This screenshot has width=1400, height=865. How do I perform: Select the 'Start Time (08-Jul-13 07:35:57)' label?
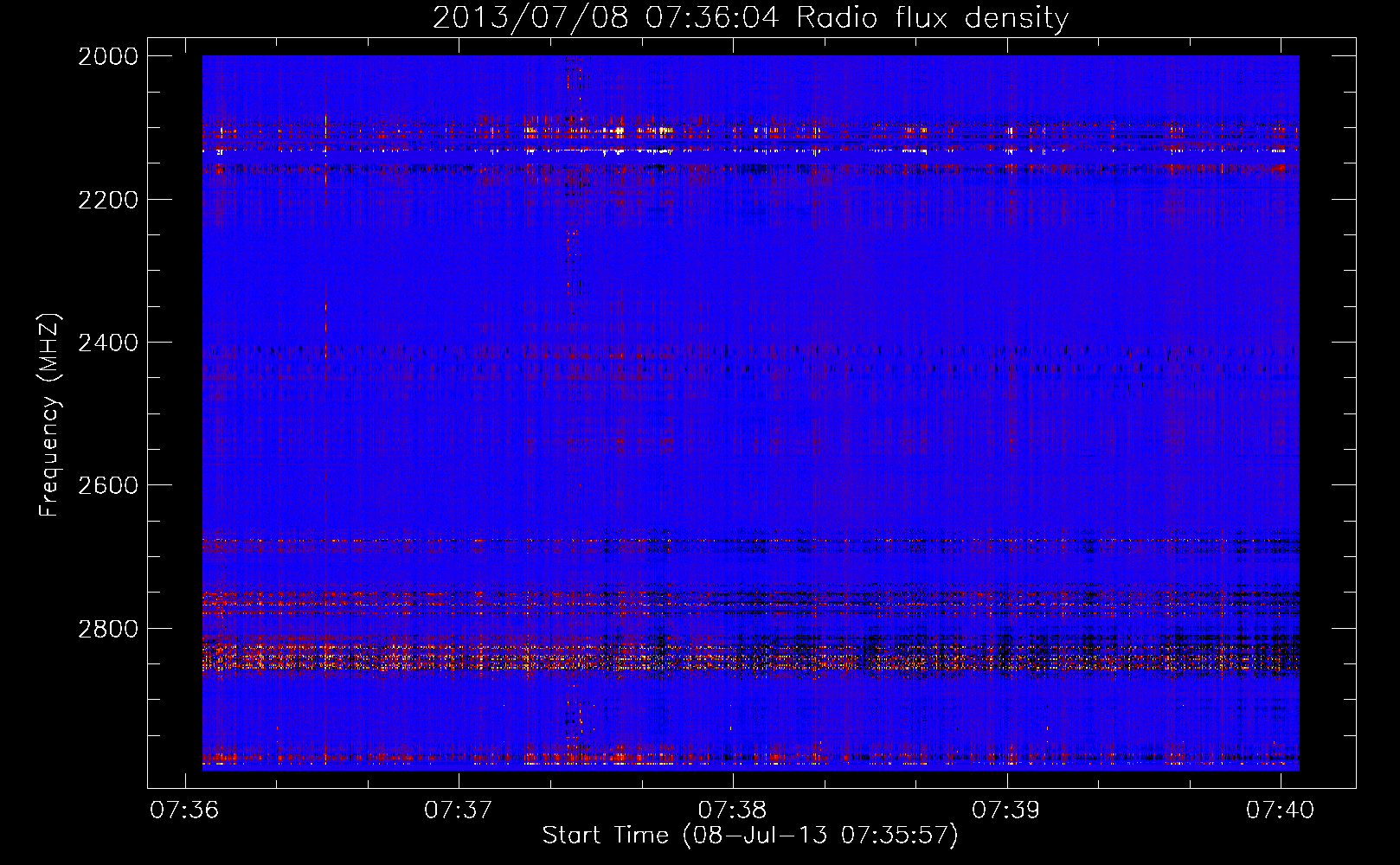click(x=750, y=836)
